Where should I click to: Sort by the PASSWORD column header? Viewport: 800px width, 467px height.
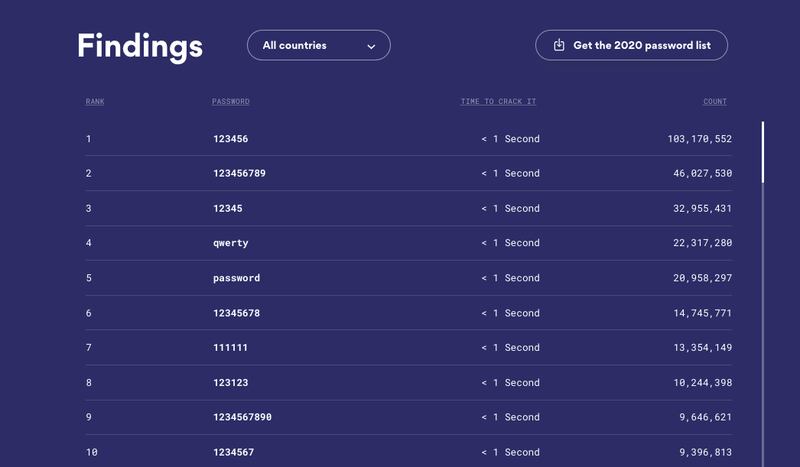231,102
